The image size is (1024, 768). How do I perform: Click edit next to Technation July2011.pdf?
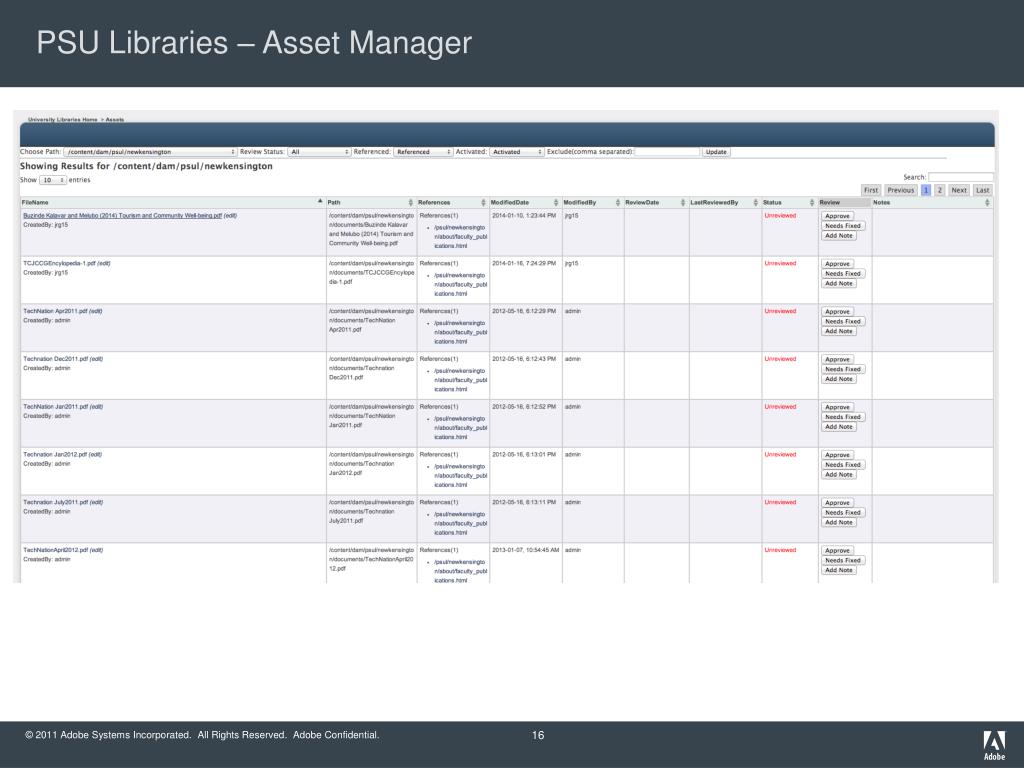click(x=96, y=502)
